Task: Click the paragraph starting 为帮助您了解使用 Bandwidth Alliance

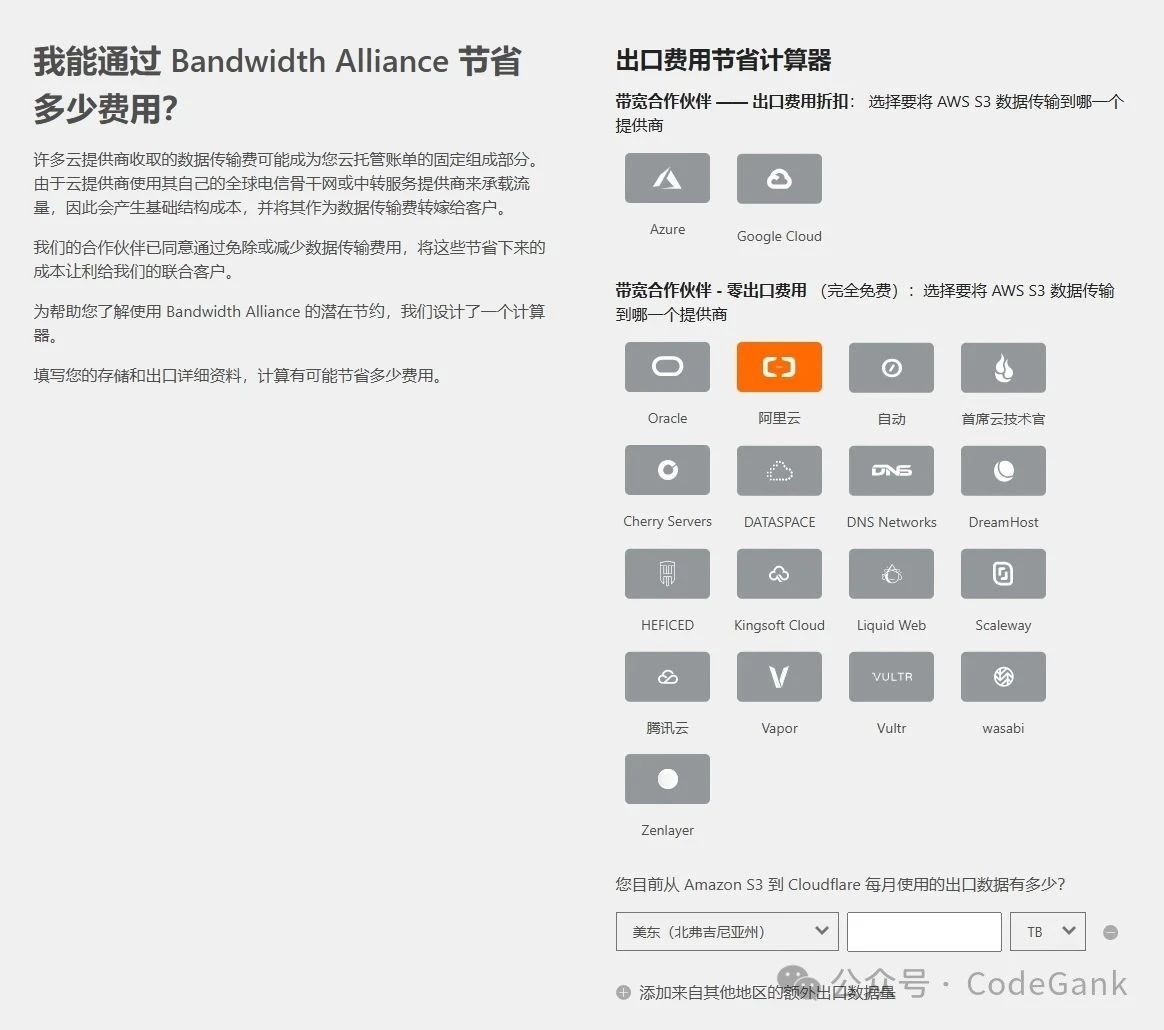Action: point(290,323)
